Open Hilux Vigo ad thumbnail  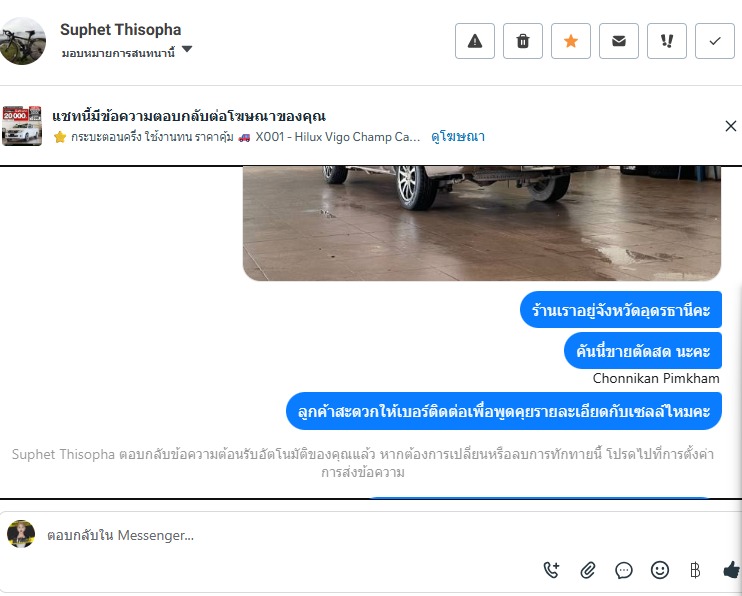(x=22, y=126)
